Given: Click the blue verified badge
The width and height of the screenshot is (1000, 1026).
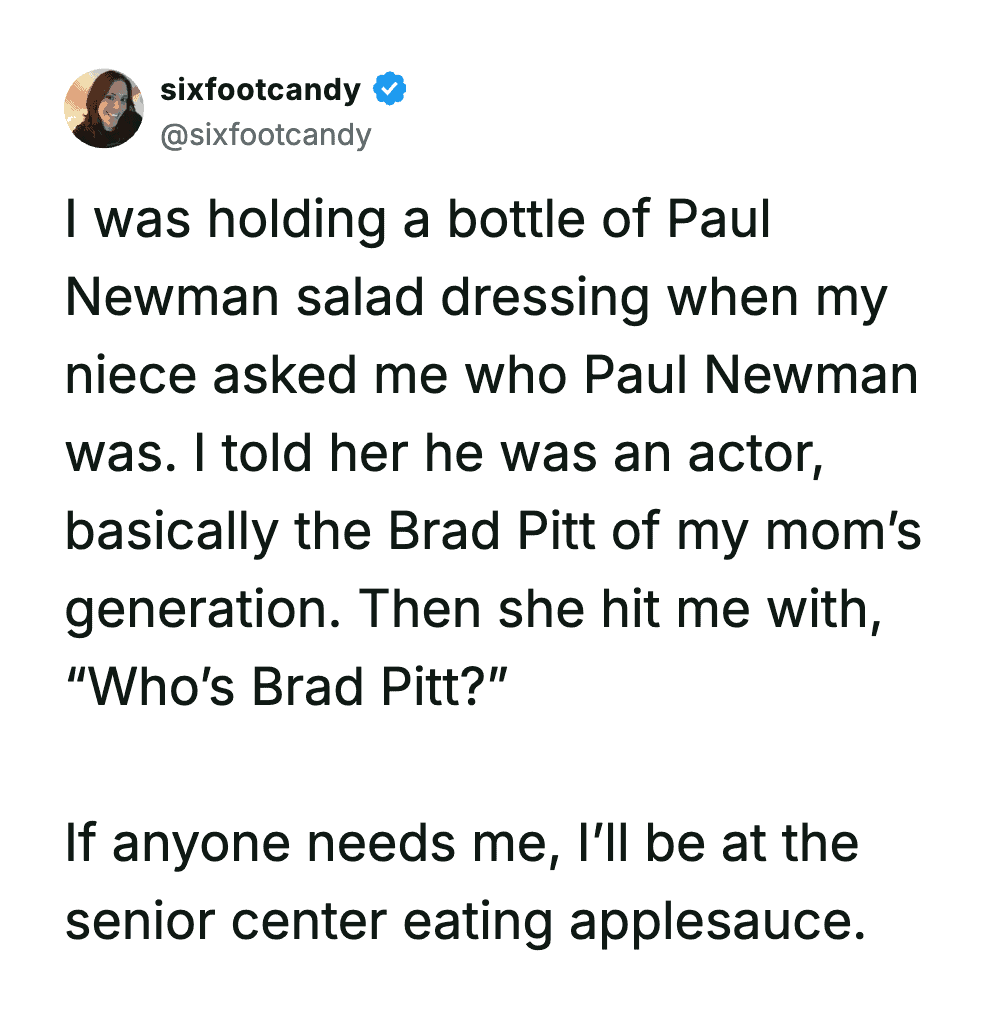Looking at the screenshot, I should [390, 91].
